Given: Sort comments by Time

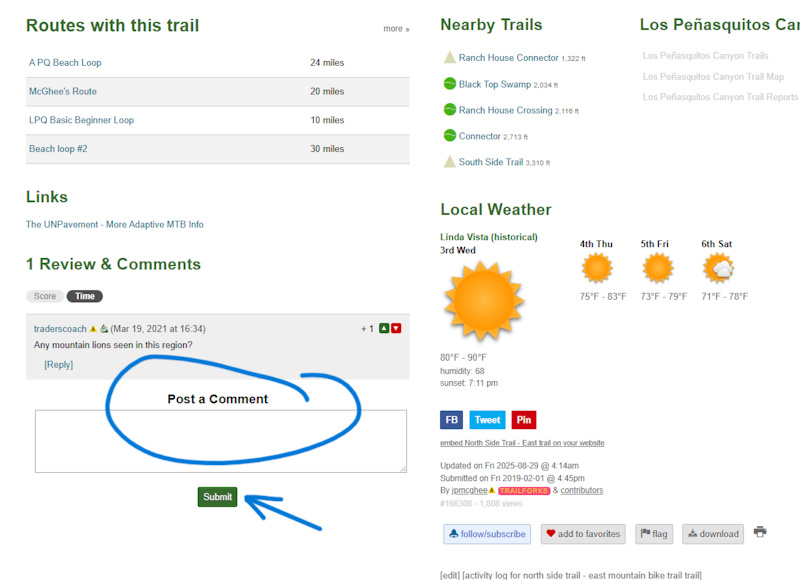Looking at the screenshot, I should [85, 296].
